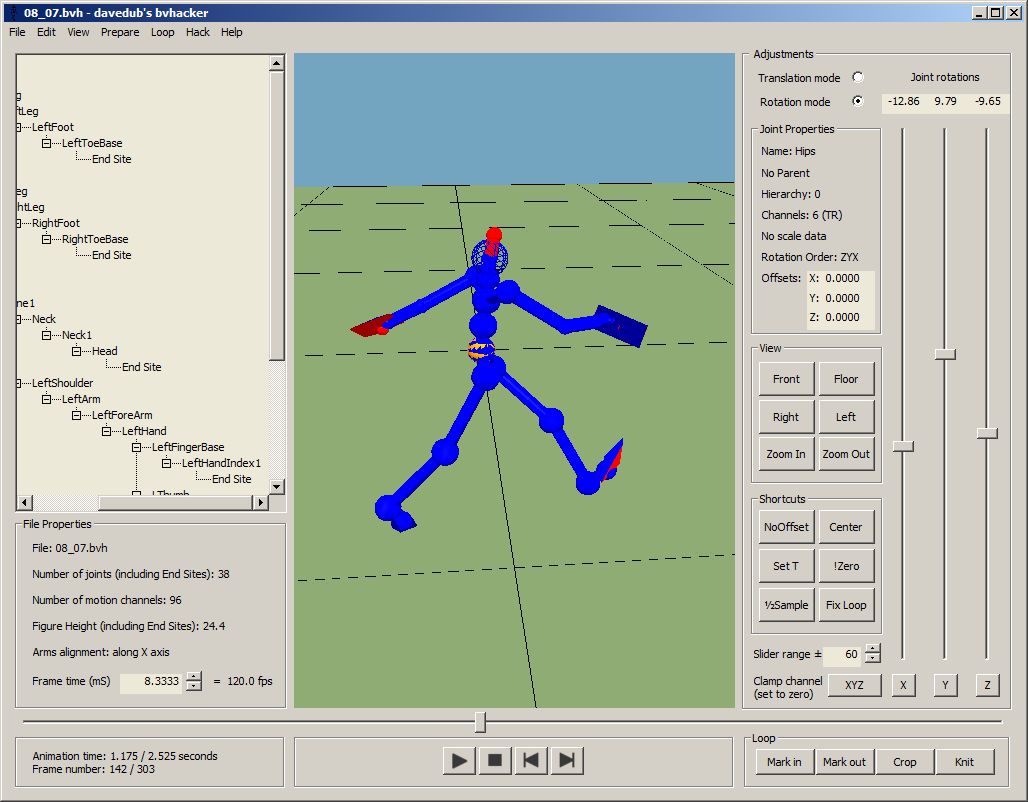Collapse the Neck1 tree node
The width and height of the screenshot is (1028, 802).
(47, 335)
